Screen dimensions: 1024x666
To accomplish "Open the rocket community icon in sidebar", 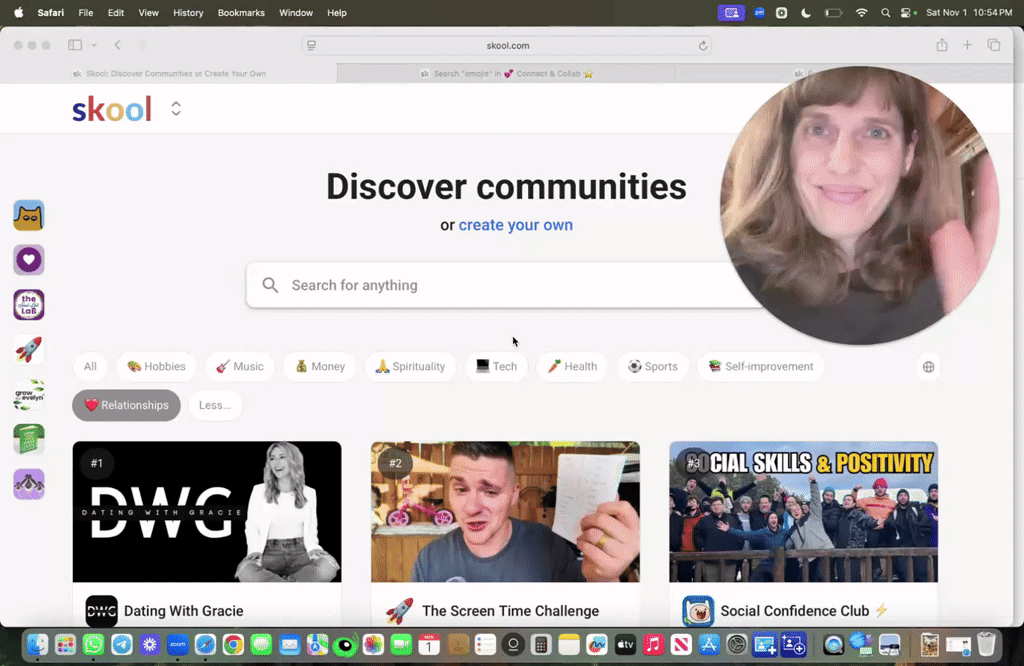I will tap(29, 349).
